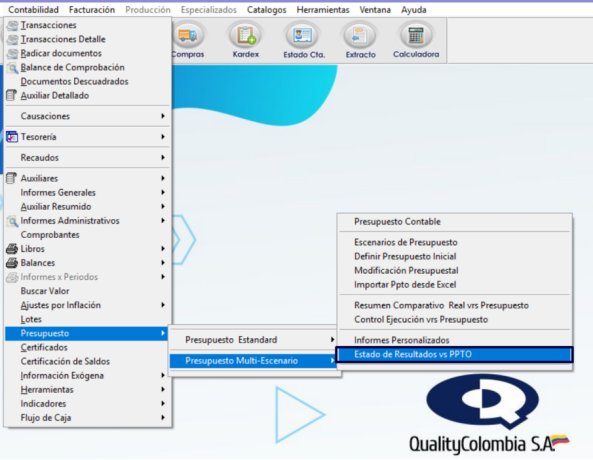Click the Libros printer icon

(12, 249)
